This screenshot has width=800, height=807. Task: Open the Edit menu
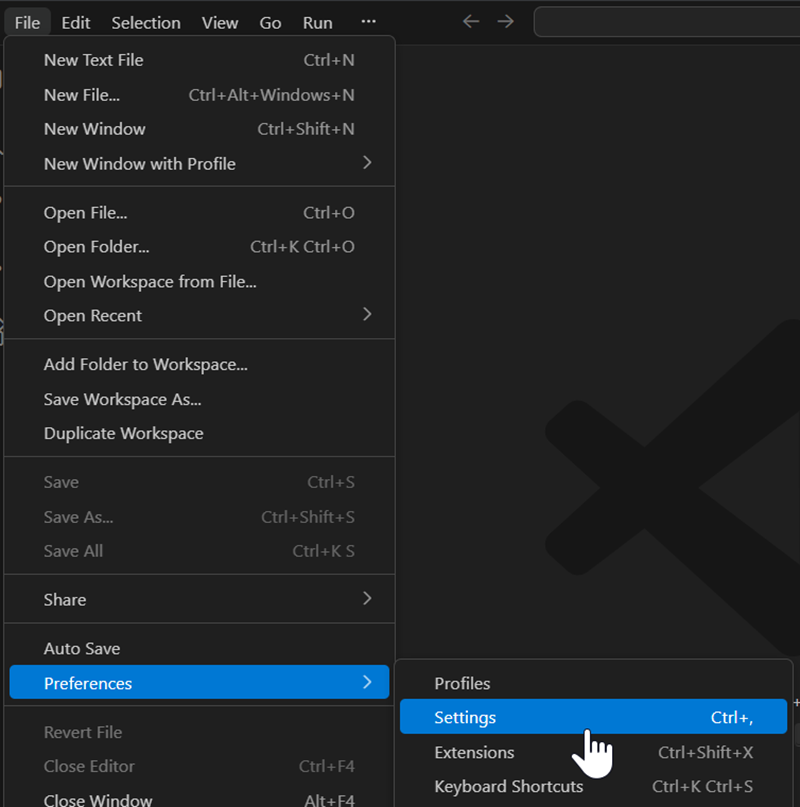tap(76, 22)
